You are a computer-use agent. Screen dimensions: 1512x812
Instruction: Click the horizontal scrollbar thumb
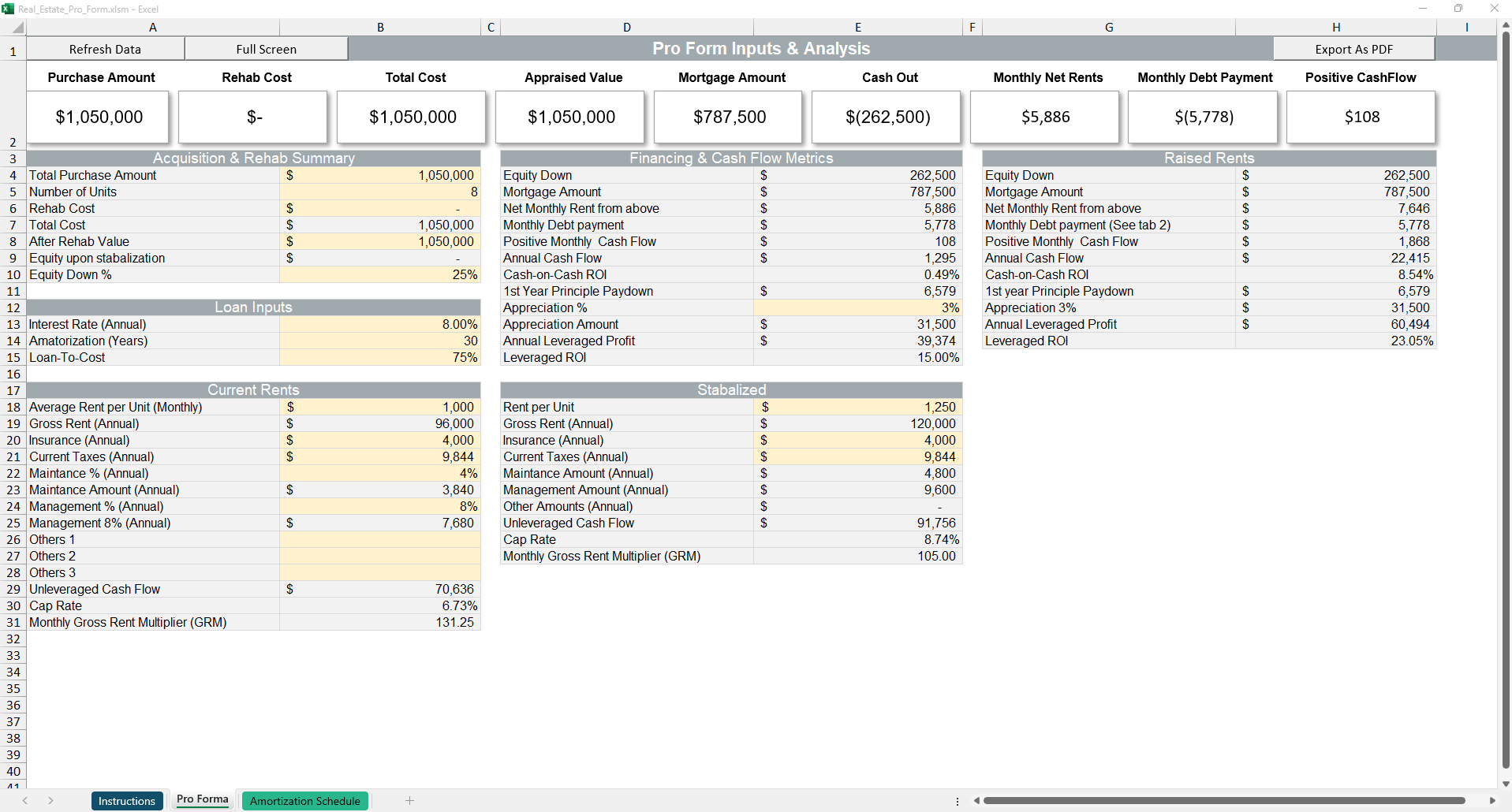tap(1224, 800)
